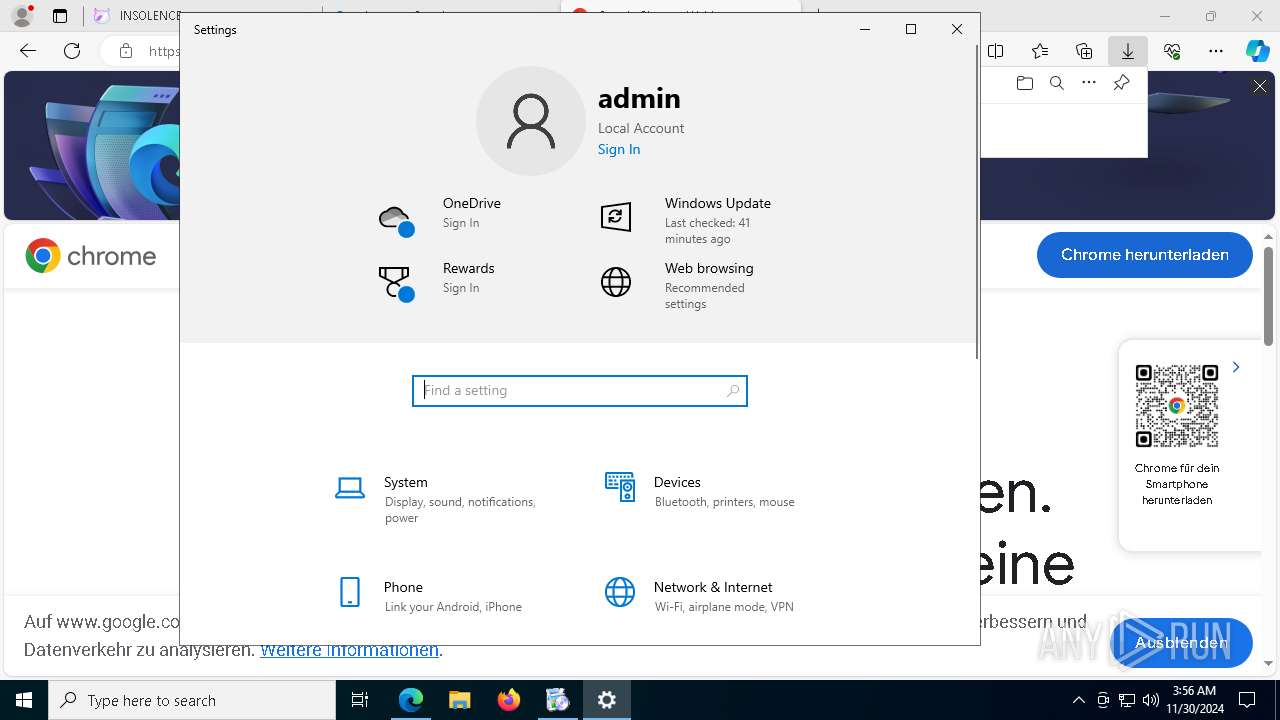The height and width of the screenshot is (720, 1280).
Task: Open OneDrive sign-in tile
Action: point(440,218)
